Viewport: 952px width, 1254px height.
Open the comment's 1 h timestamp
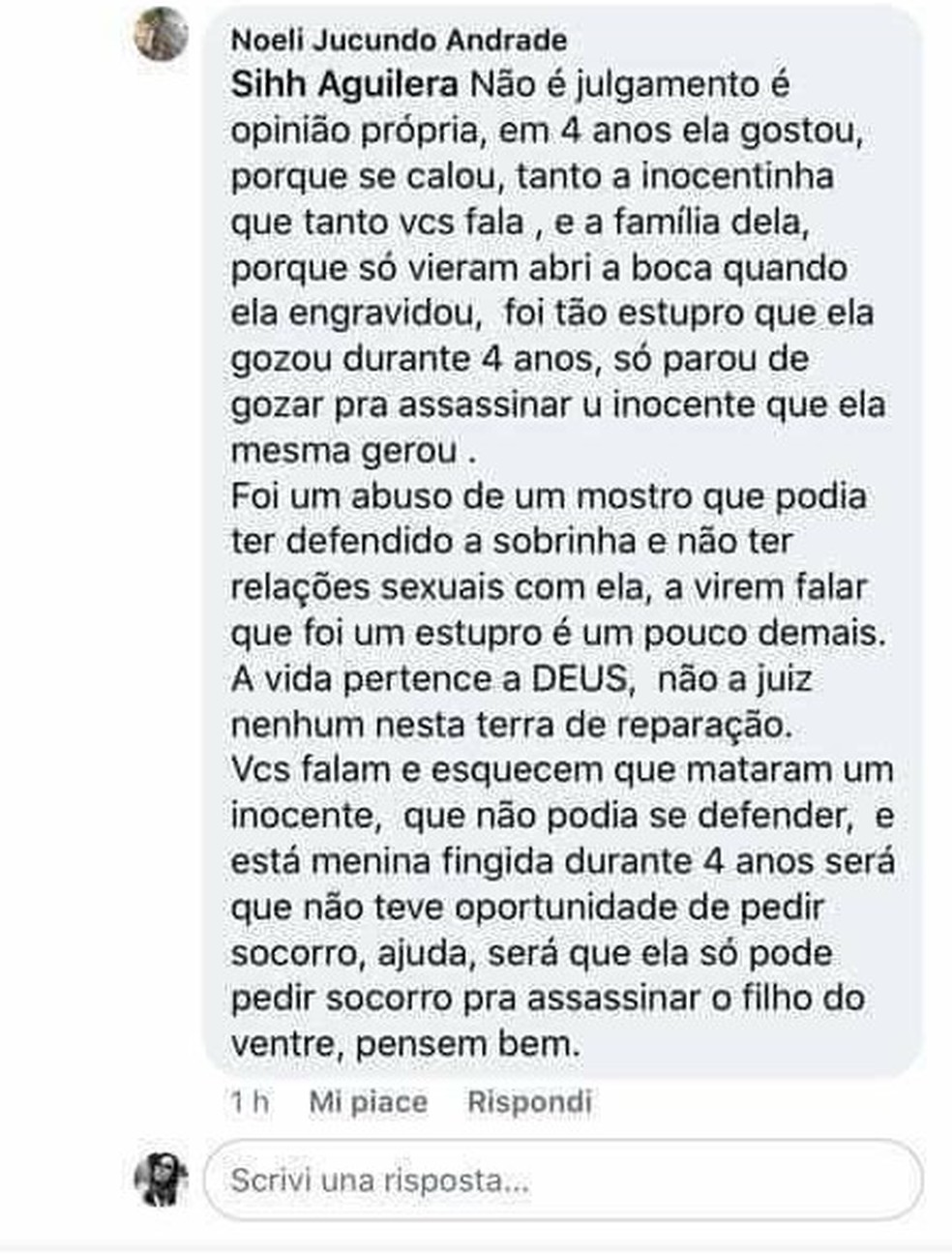[x=249, y=1102]
